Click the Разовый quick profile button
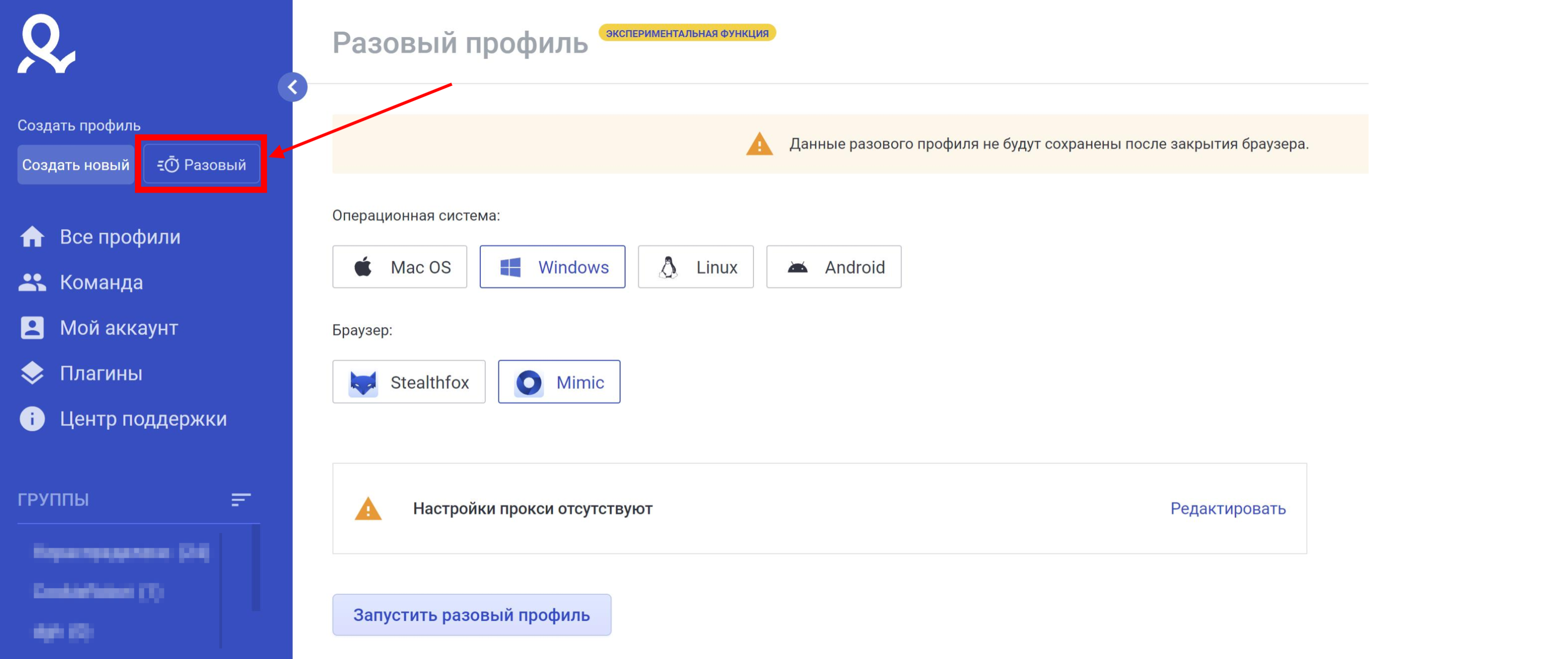Viewport: 1568px width, 659px height. point(202,164)
